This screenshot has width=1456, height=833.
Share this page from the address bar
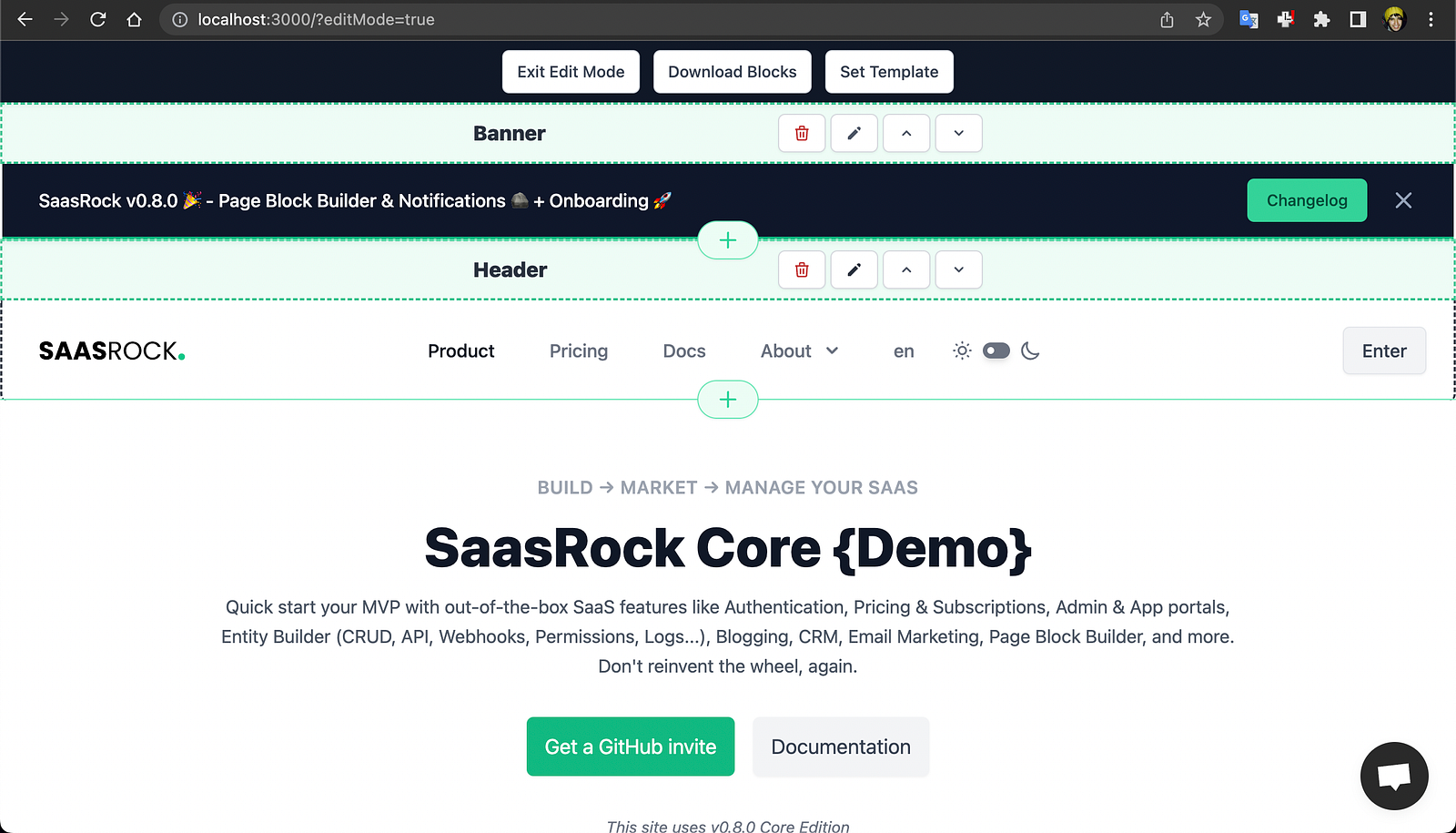pyautogui.click(x=1167, y=19)
